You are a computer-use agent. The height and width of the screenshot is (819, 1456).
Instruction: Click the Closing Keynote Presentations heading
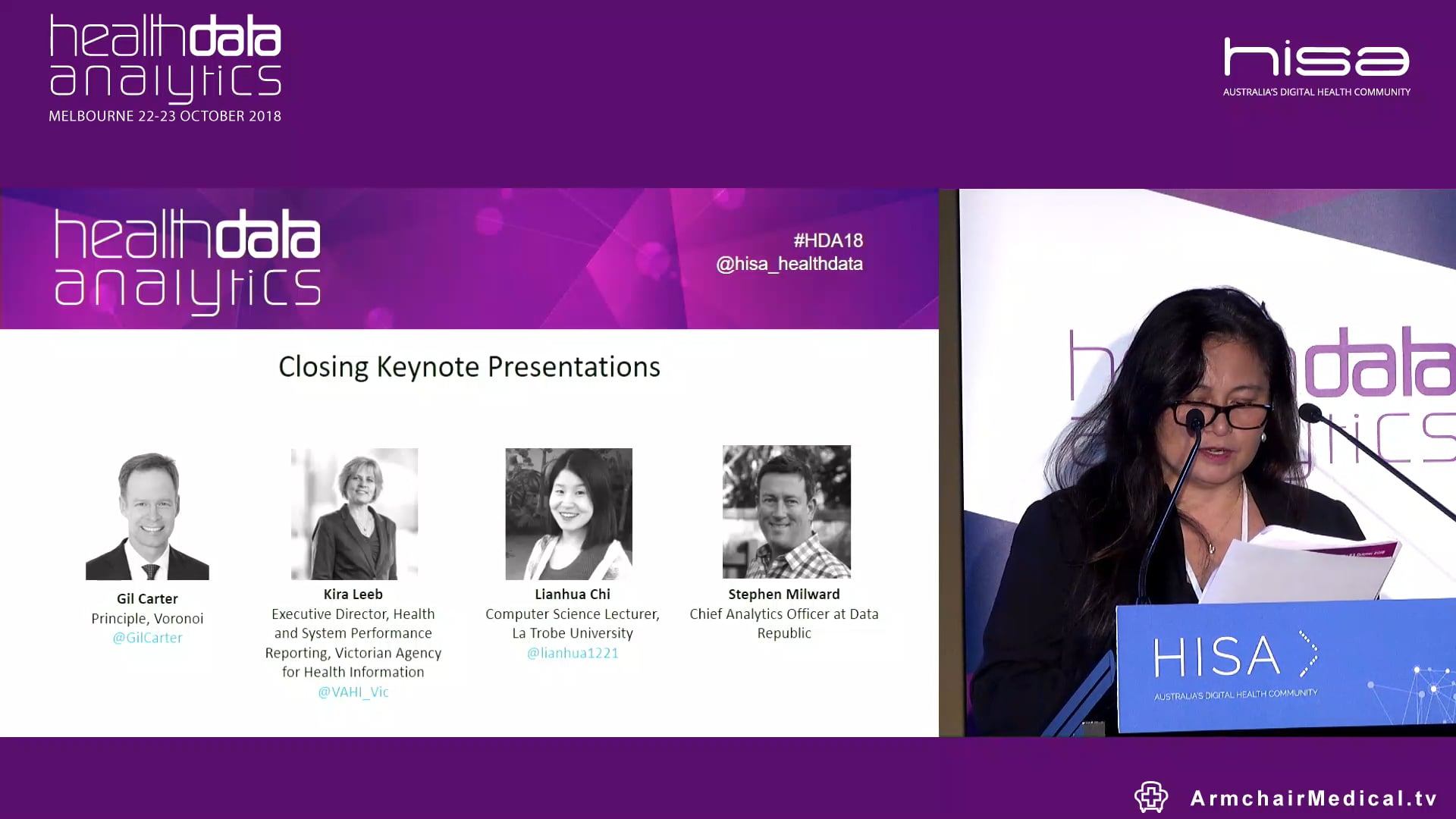tap(469, 367)
